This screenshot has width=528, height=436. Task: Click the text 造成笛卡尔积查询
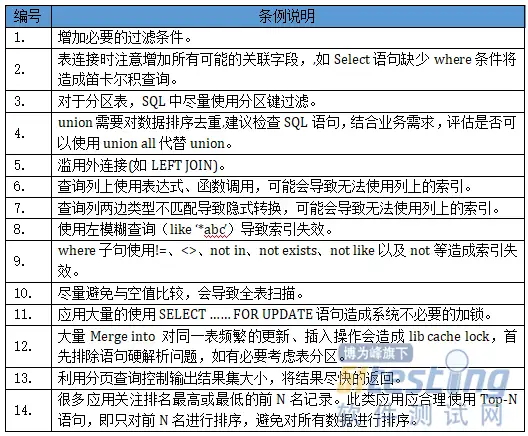tap(118, 80)
